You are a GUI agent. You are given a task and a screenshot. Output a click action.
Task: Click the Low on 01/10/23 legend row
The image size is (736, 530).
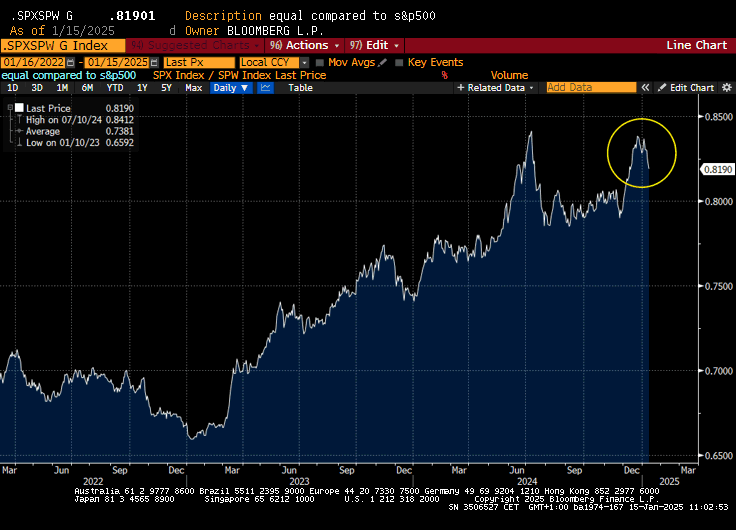(75, 142)
